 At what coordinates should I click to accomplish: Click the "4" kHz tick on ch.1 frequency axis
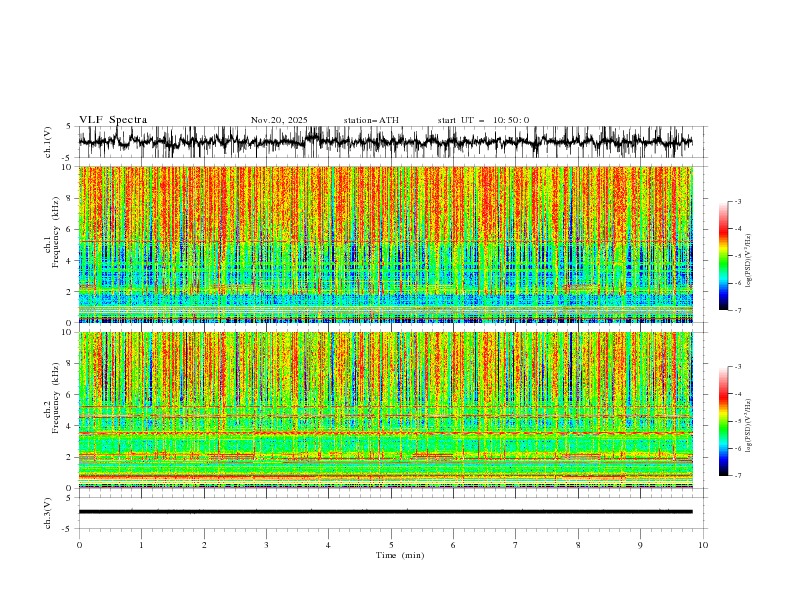(x=69, y=261)
